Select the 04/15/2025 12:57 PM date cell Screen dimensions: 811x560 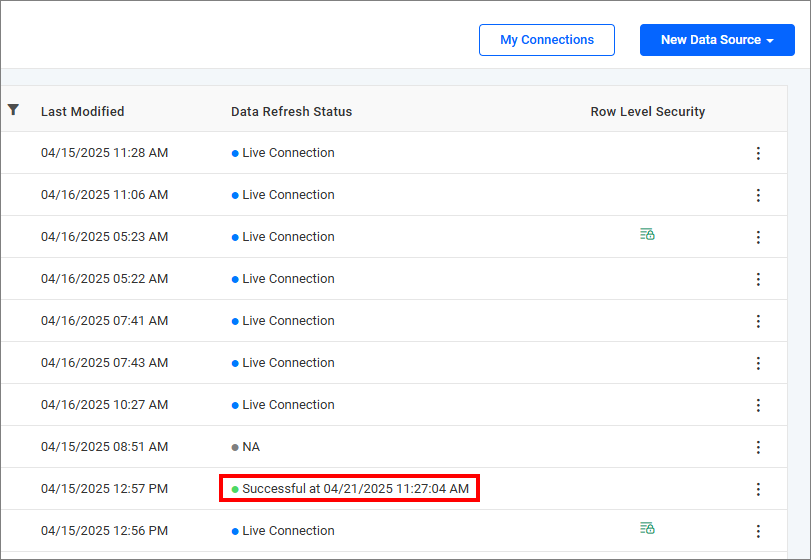point(104,489)
